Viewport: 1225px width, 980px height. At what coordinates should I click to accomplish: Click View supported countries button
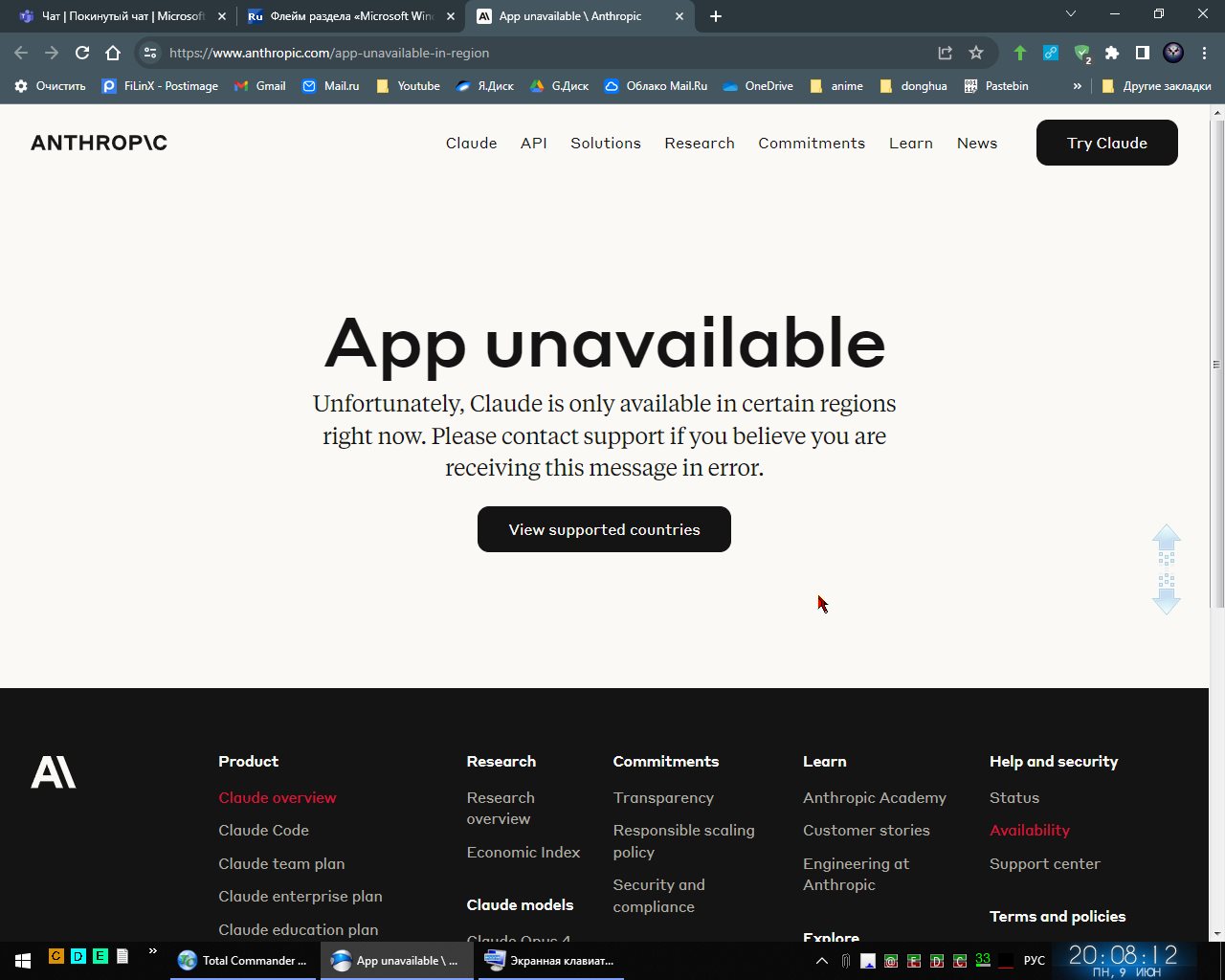tap(604, 529)
